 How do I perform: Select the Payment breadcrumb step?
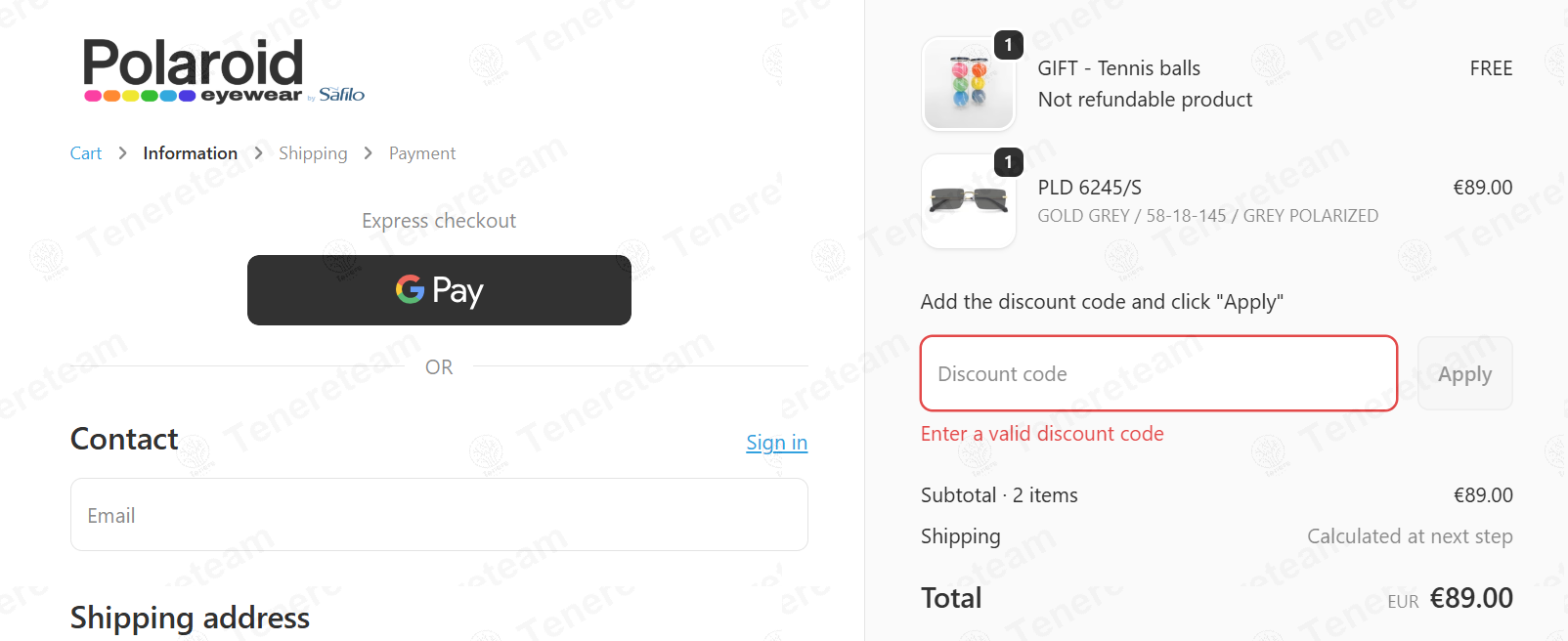point(422,153)
